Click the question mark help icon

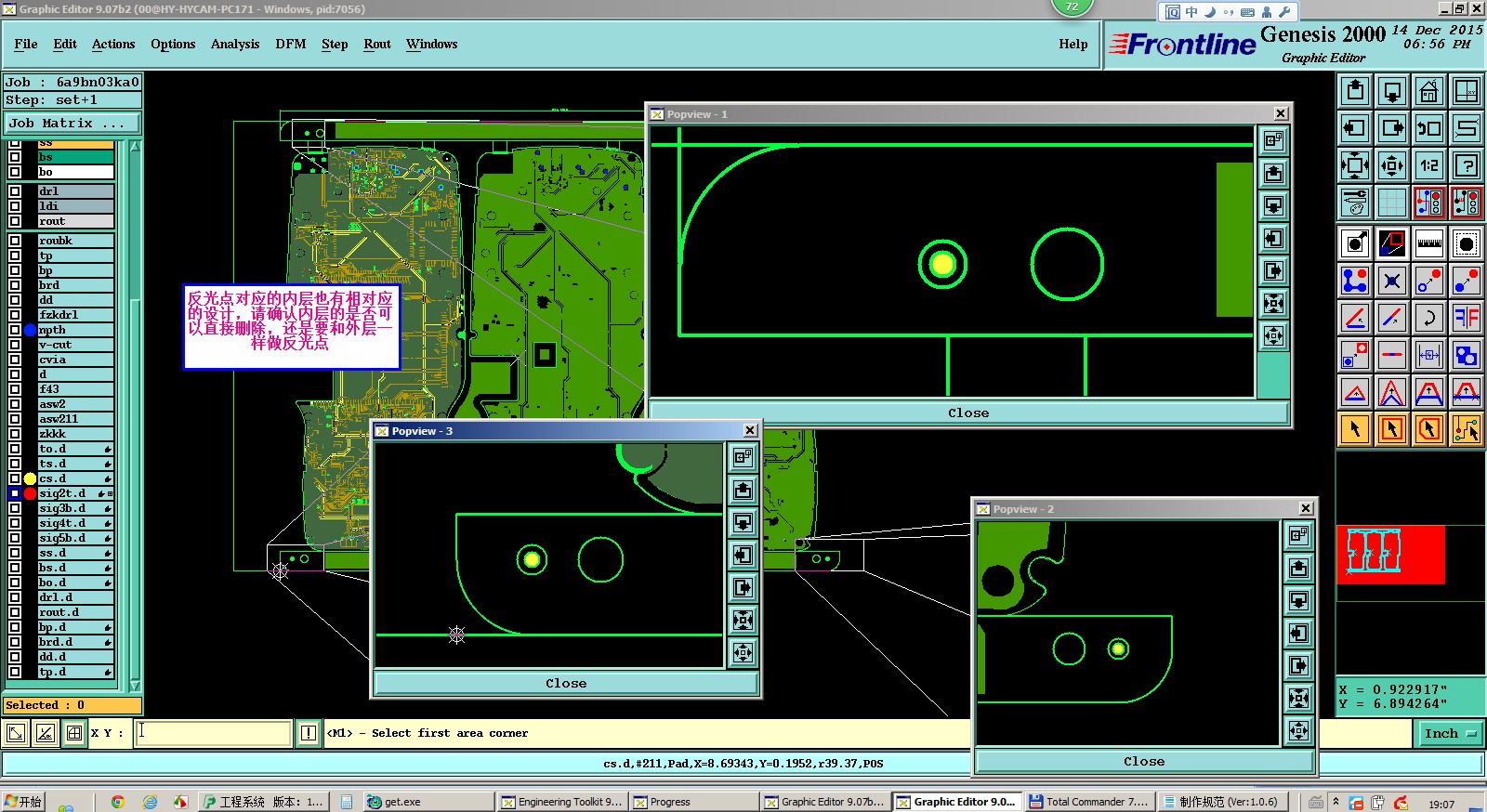pyautogui.click(x=1467, y=166)
